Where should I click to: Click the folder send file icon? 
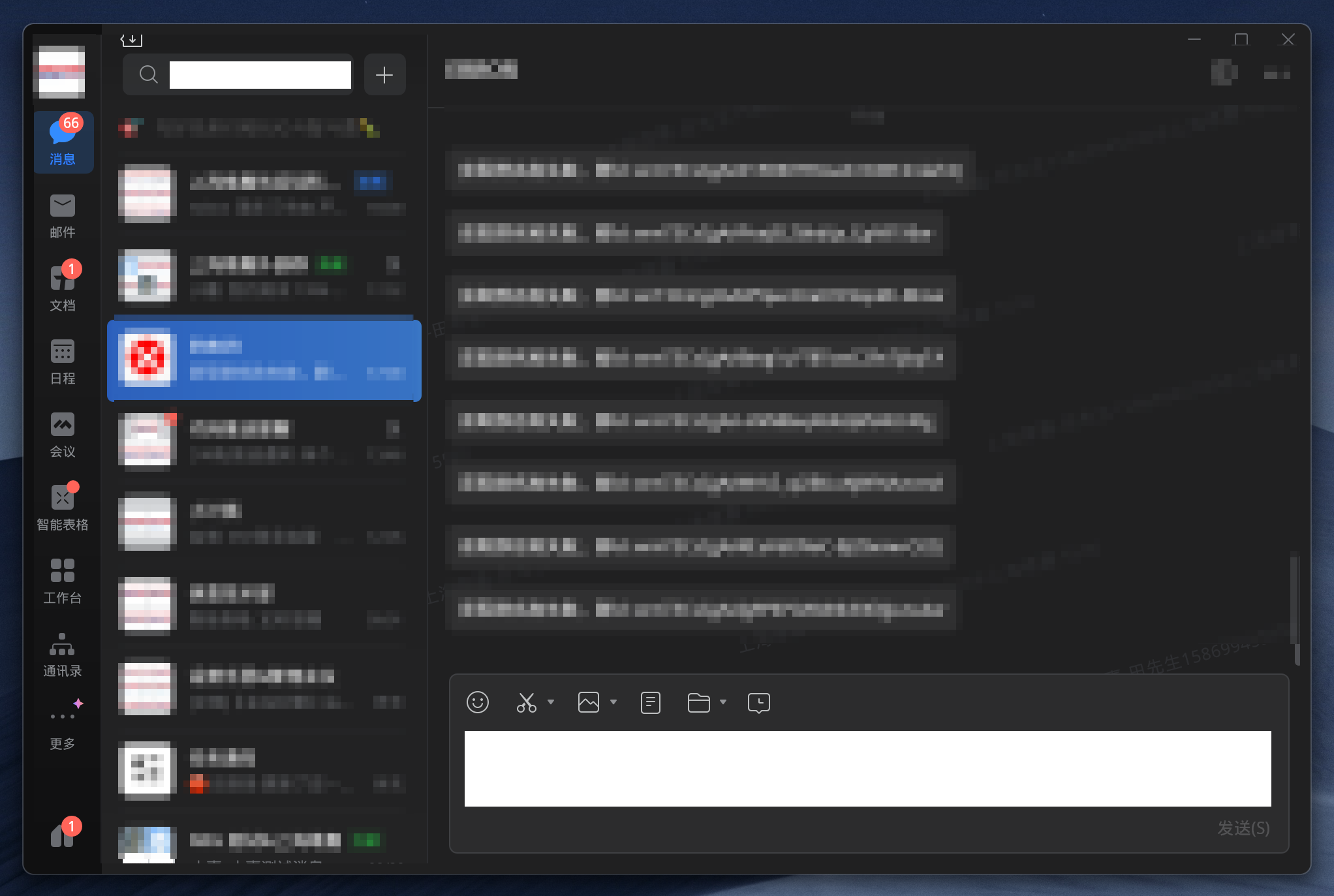tap(699, 702)
